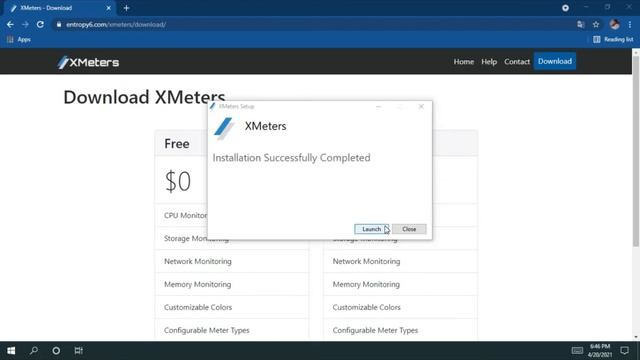Open the Windows Start menu
Viewport: 640px width, 360px height.
[x=11, y=351]
